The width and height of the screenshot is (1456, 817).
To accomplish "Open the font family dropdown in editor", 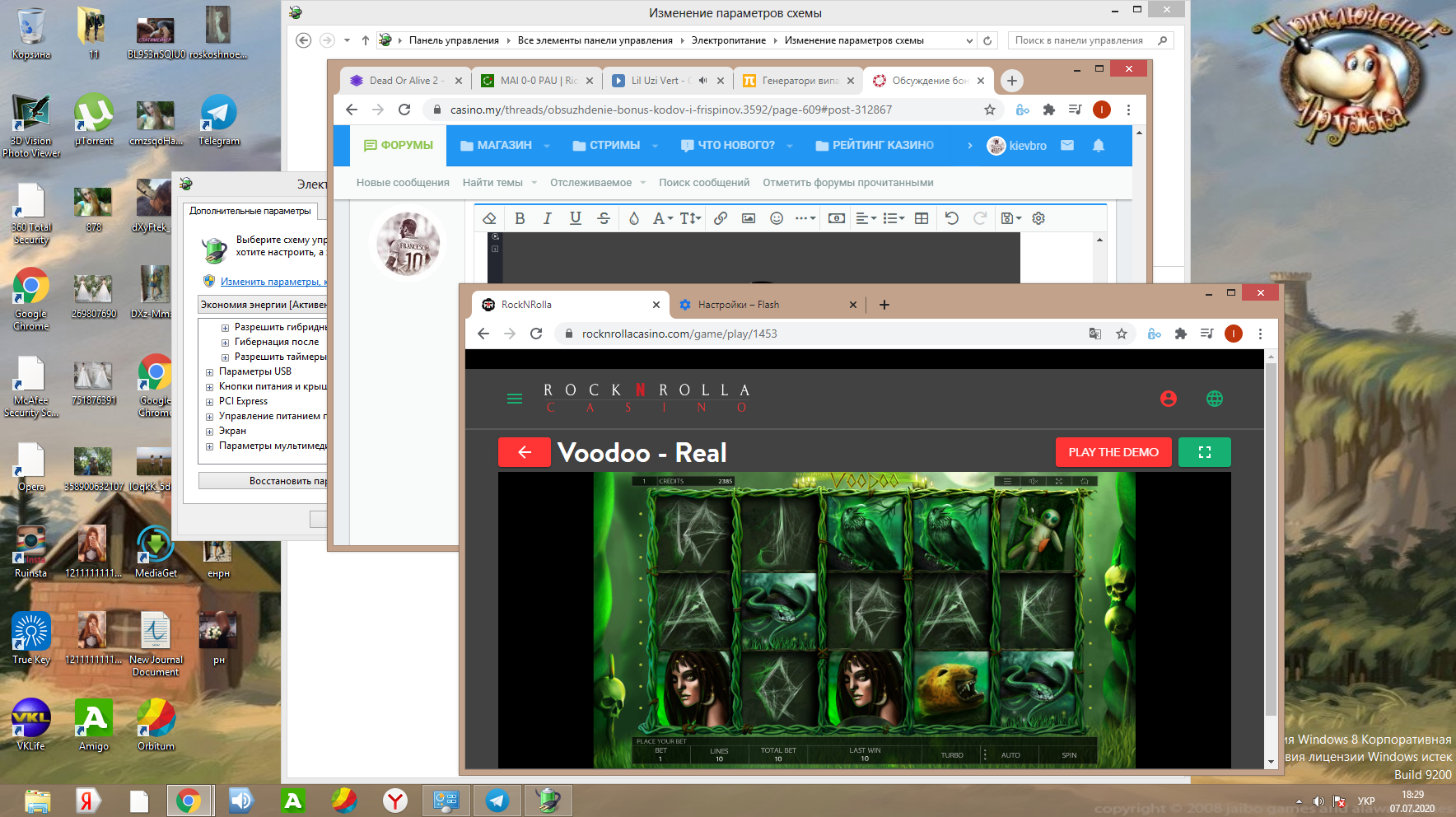I will click(663, 218).
